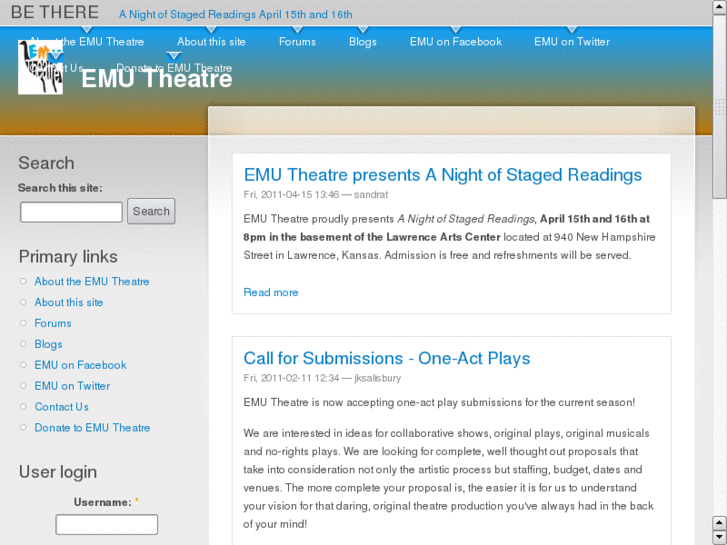Focus the Username input field
Screen dimensions: 727x545
pyautogui.click(x=107, y=525)
